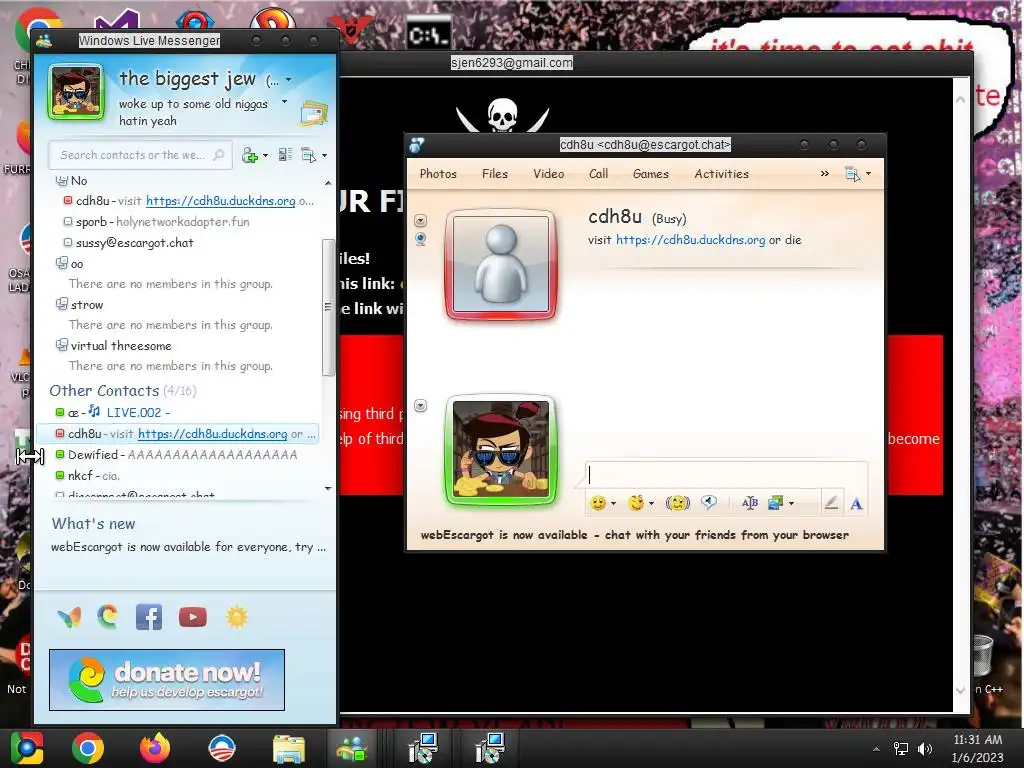Image resolution: width=1024 pixels, height=768 pixels.
Task: Open the Activities menu in chat window
Action: (x=721, y=174)
